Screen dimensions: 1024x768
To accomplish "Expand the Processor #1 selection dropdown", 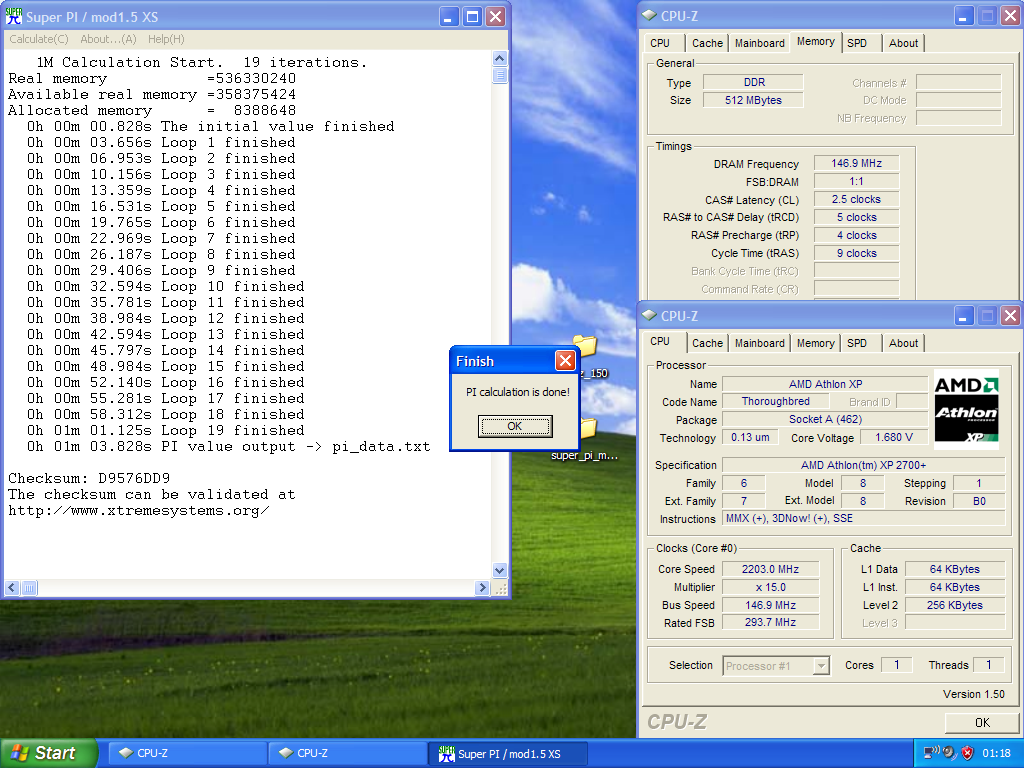I will [x=821, y=666].
